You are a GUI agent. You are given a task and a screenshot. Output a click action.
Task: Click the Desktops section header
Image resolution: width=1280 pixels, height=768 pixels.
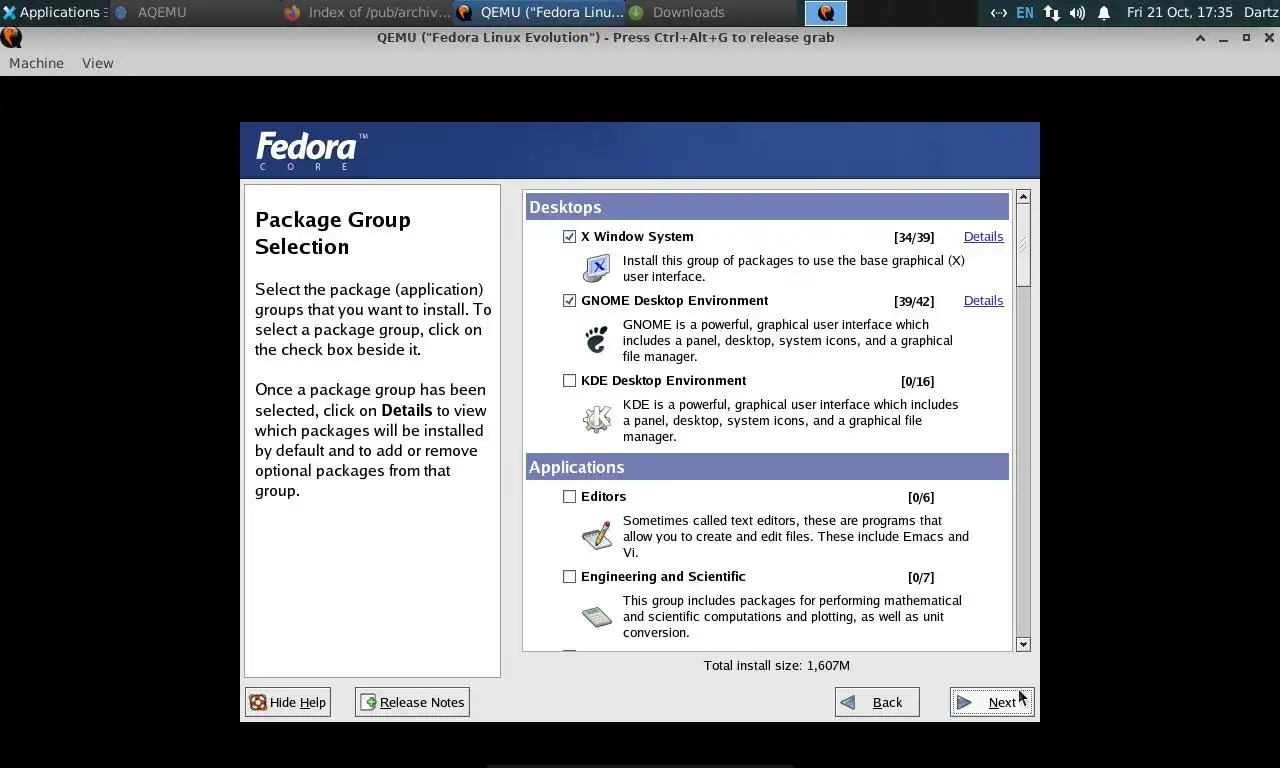tap(767, 207)
